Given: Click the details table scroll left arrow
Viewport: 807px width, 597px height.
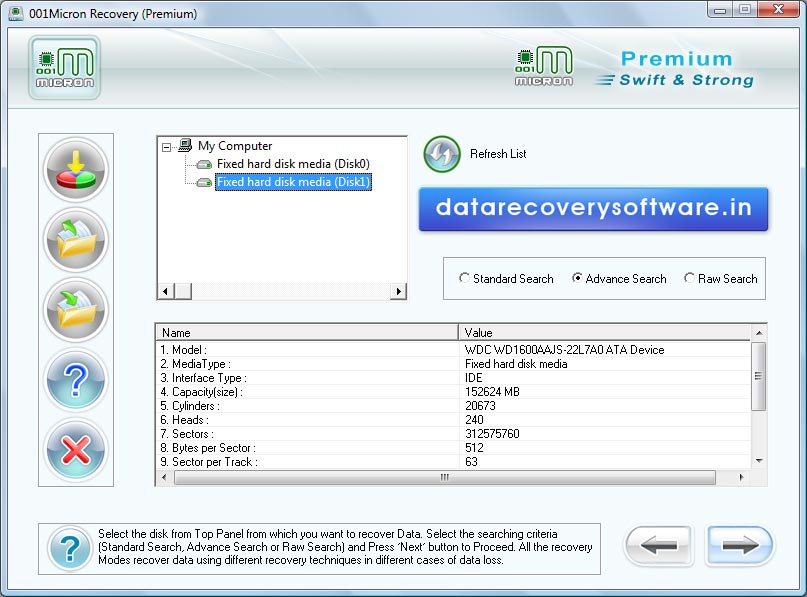Looking at the screenshot, I should (164, 478).
